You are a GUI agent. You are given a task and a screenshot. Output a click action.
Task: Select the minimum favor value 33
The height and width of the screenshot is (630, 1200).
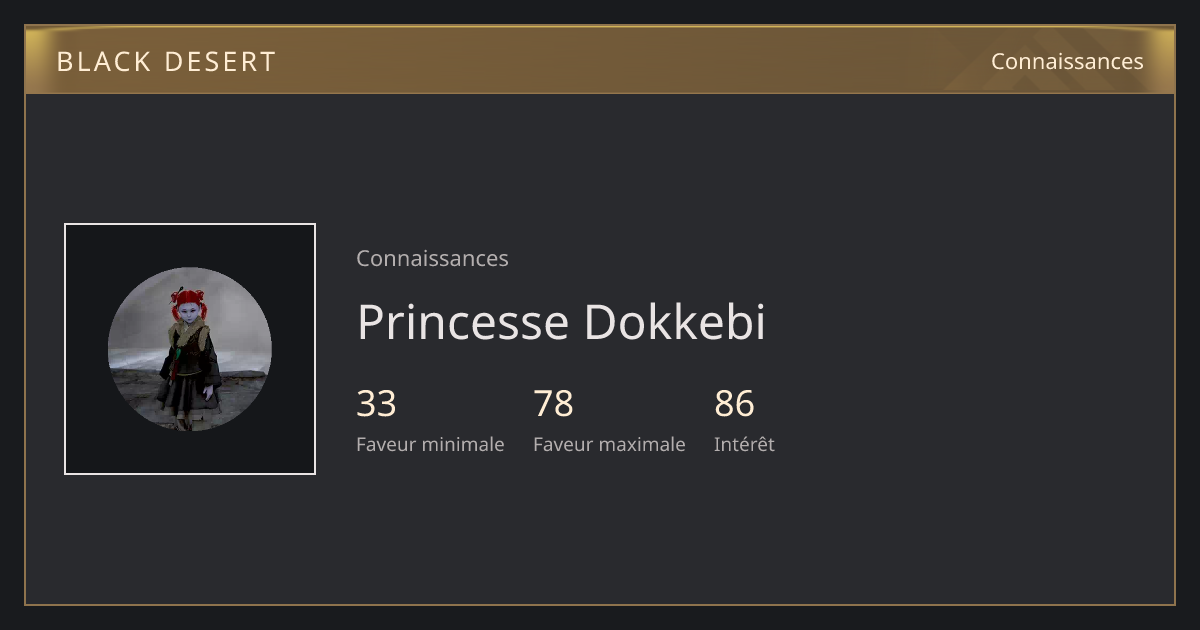(x=376, y=404)
